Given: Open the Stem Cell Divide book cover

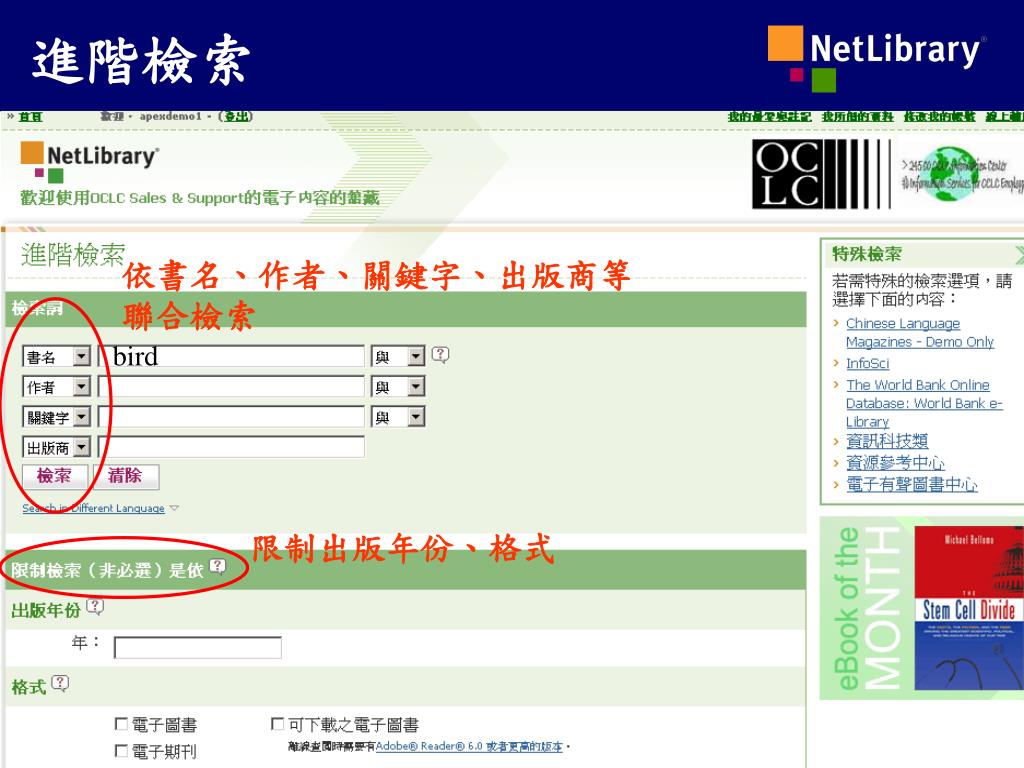Looking at the screenshot, I should pyautogui.click(x=968, y=607).
